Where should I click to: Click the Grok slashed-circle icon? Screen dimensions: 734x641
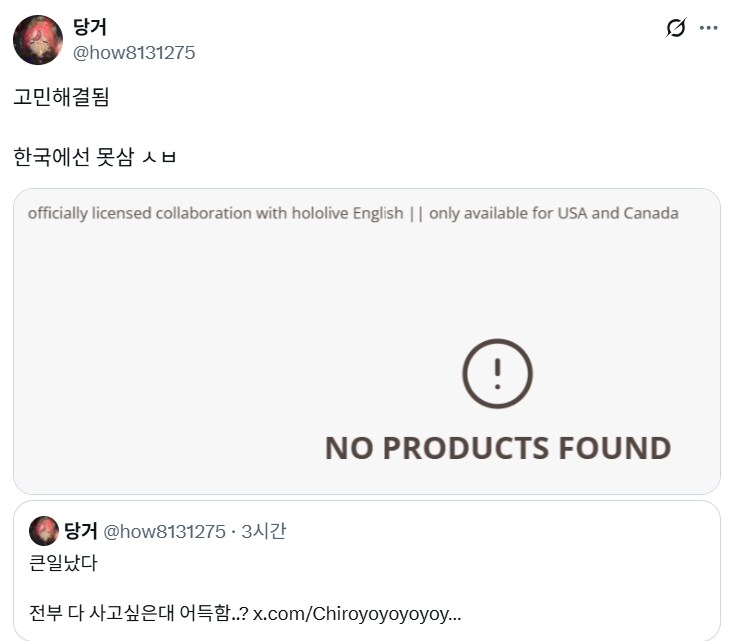tap(676, 28)
